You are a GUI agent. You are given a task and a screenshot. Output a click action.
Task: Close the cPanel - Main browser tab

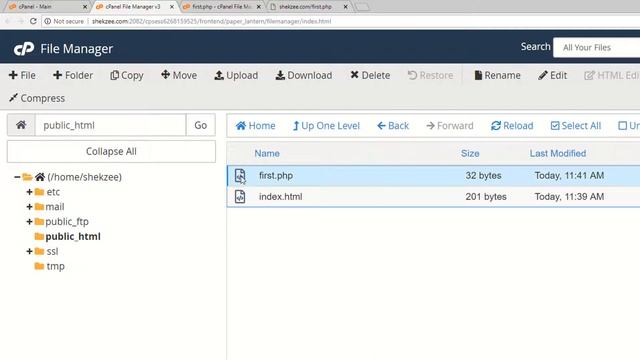(85, 7)
